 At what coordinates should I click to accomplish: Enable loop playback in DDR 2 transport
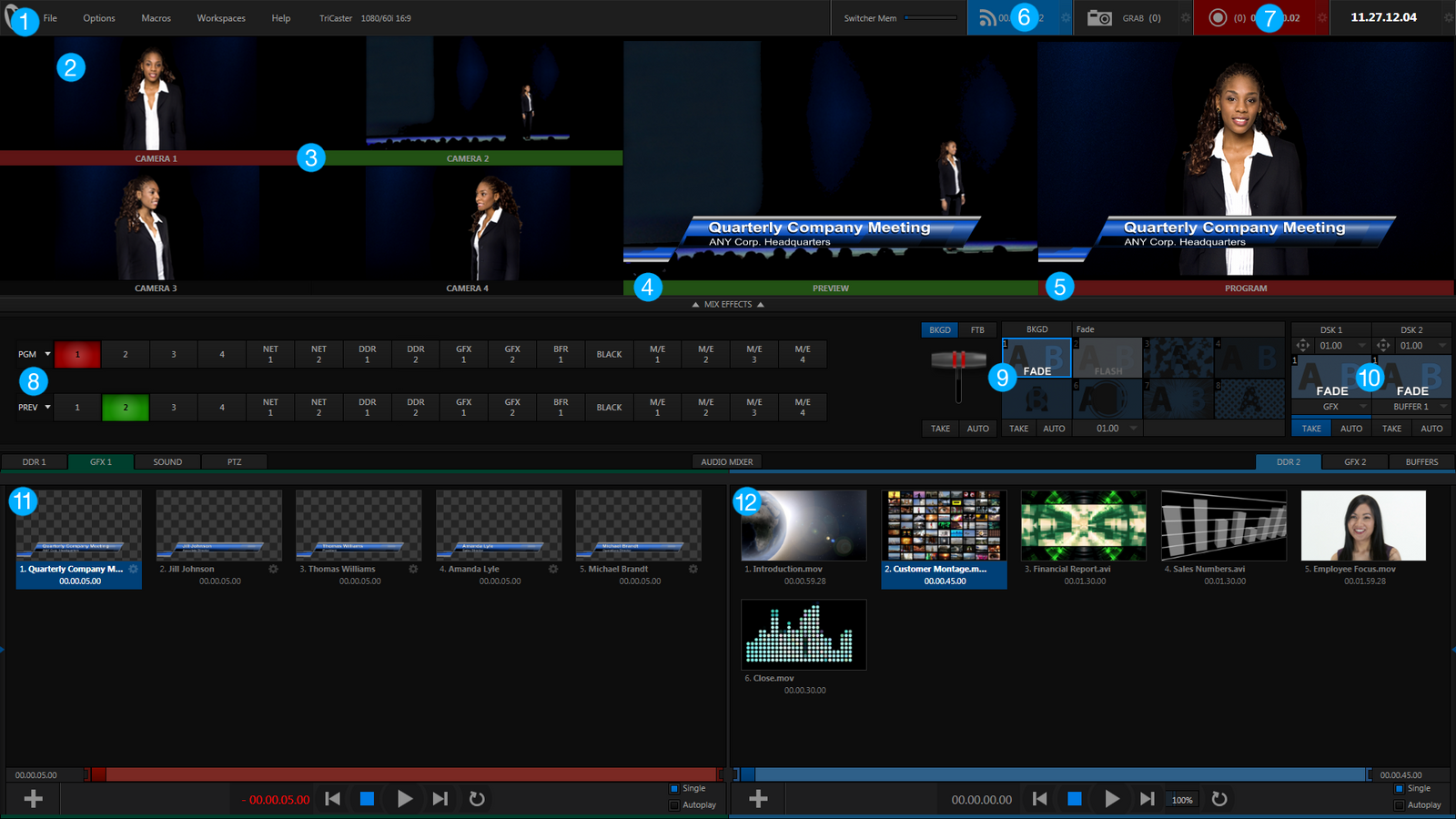(1219, 799)
